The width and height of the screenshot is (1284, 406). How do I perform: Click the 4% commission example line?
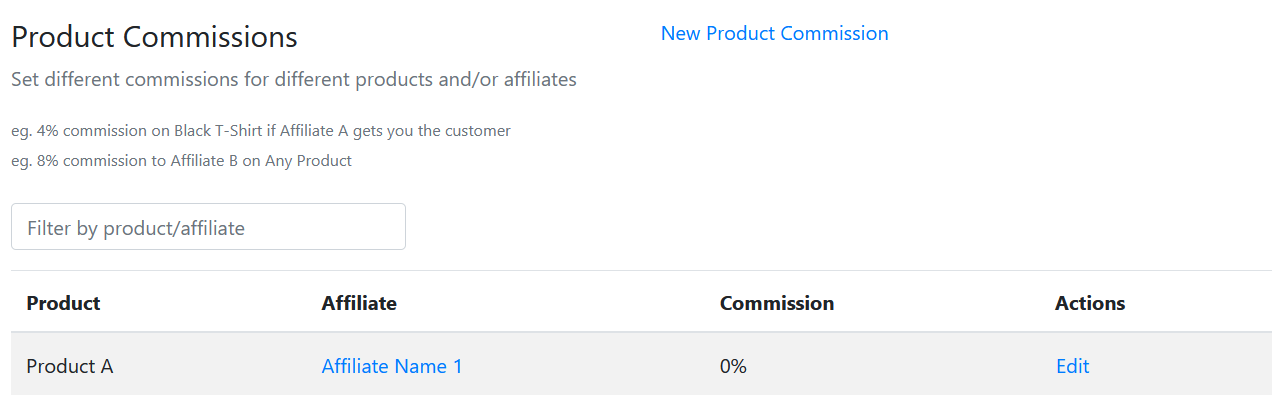[x=261, y=131]
